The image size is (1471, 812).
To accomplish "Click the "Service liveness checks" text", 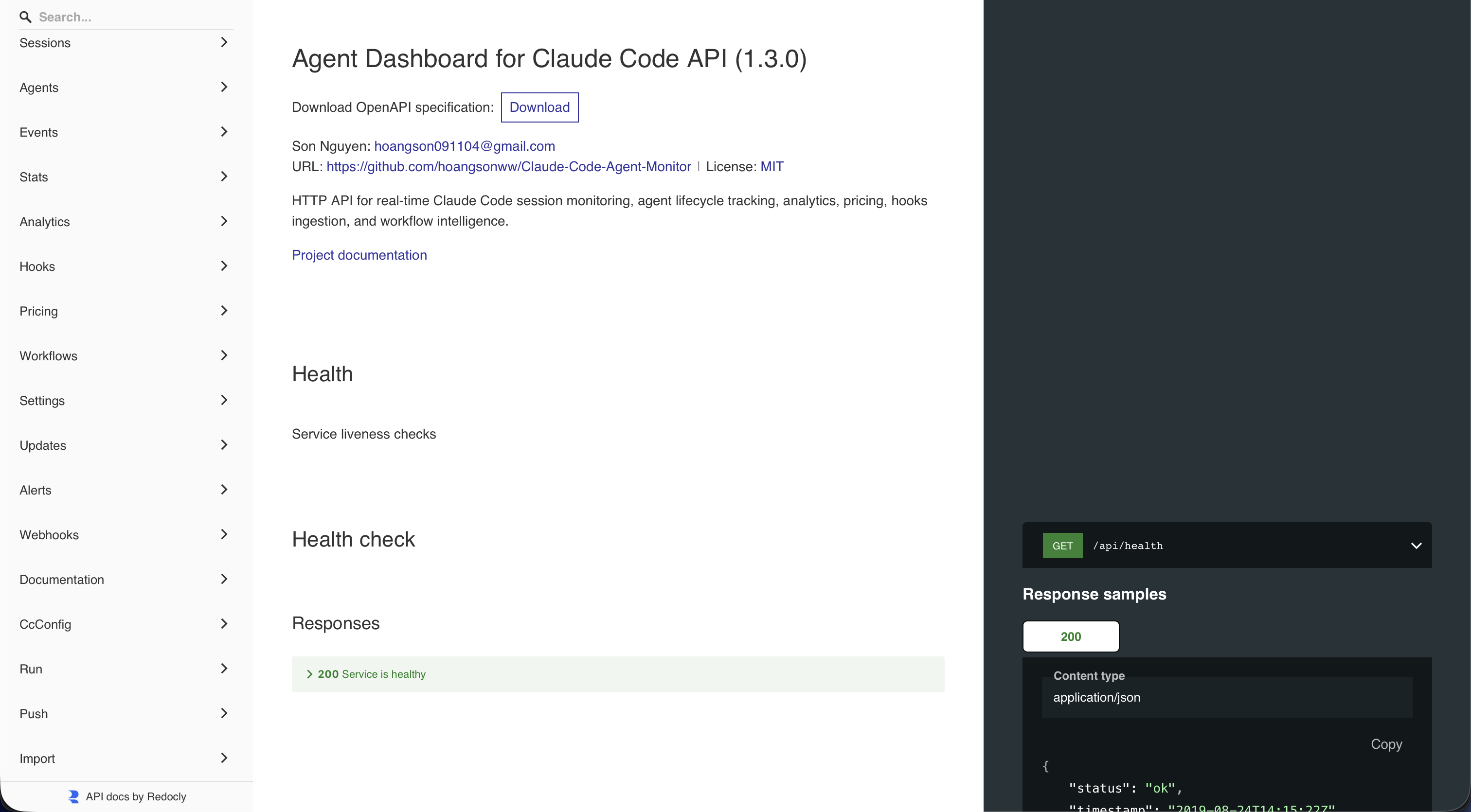I will pos(364,434).
